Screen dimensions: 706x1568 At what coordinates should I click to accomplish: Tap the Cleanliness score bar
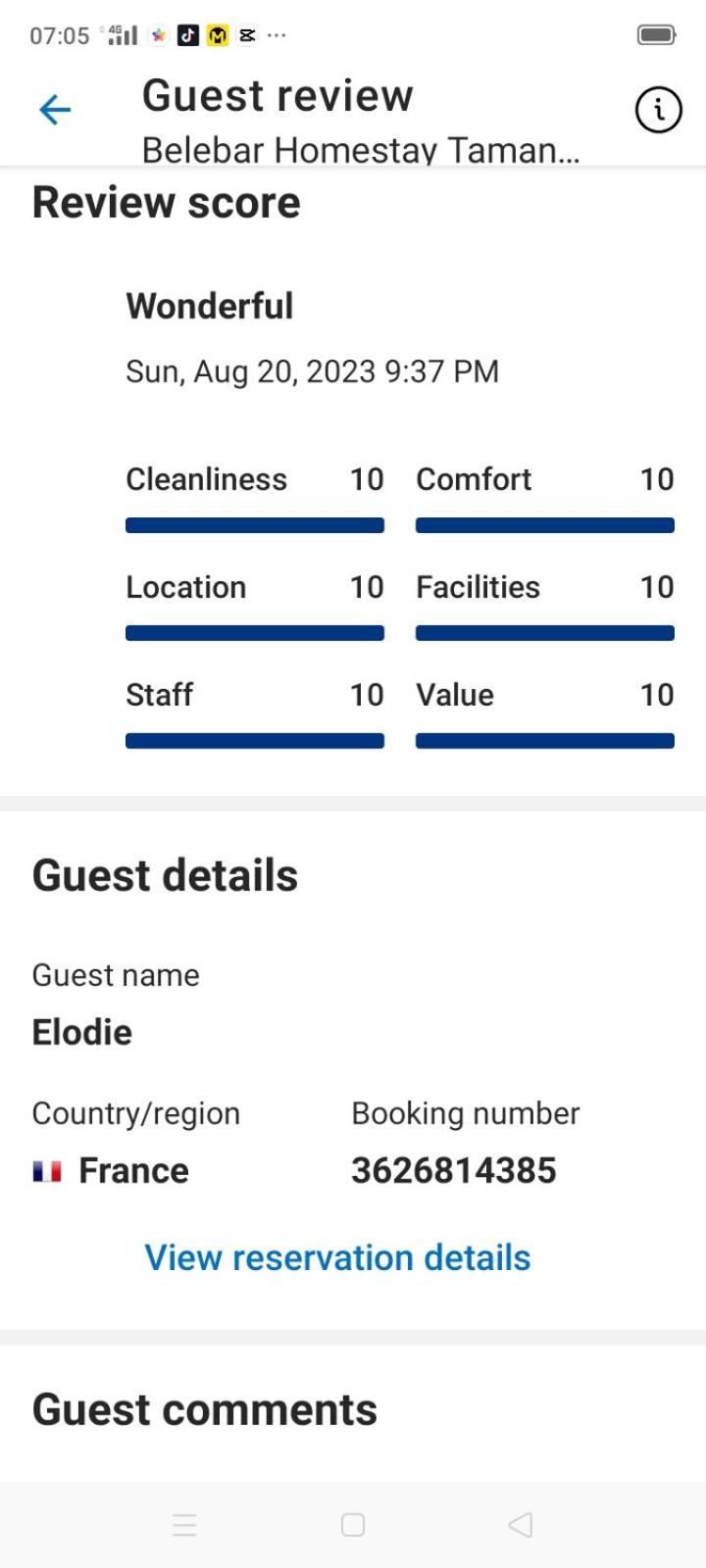(255, 526)
